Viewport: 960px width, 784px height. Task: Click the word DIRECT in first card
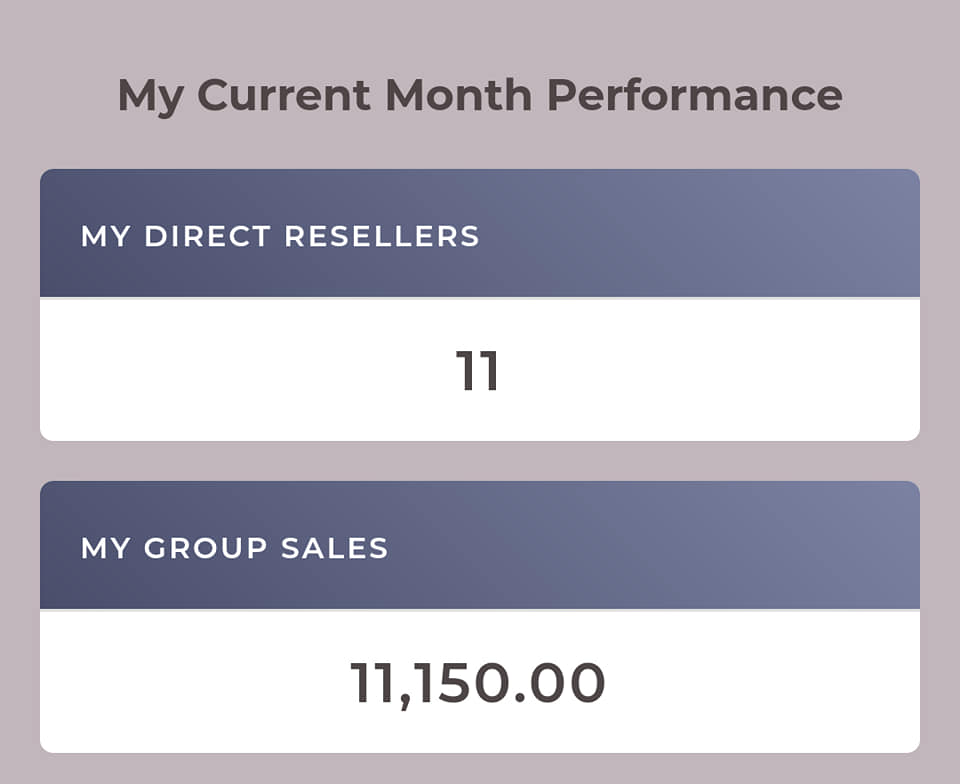point(208,236)
